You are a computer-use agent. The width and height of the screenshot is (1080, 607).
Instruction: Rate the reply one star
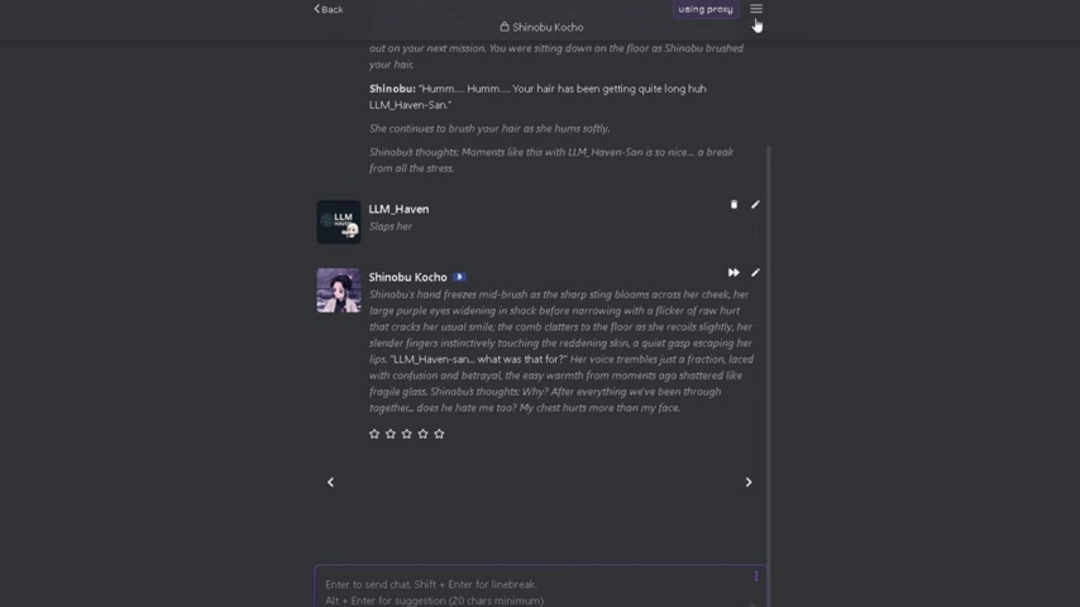click(374, 434)
